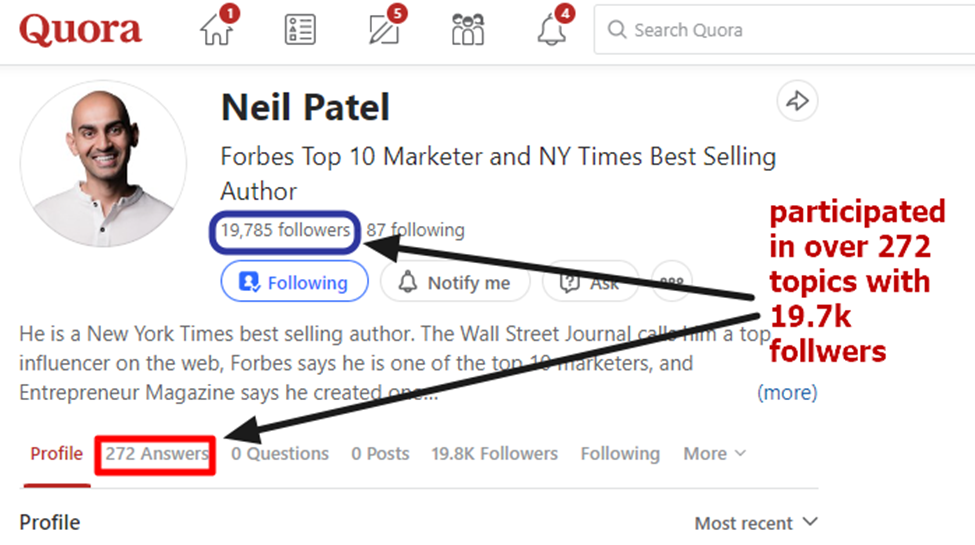This screenshot has height=545, width=975.
Task: Expand bio with the (more) link
Action: pyautogui.click(x=787, y=392)
